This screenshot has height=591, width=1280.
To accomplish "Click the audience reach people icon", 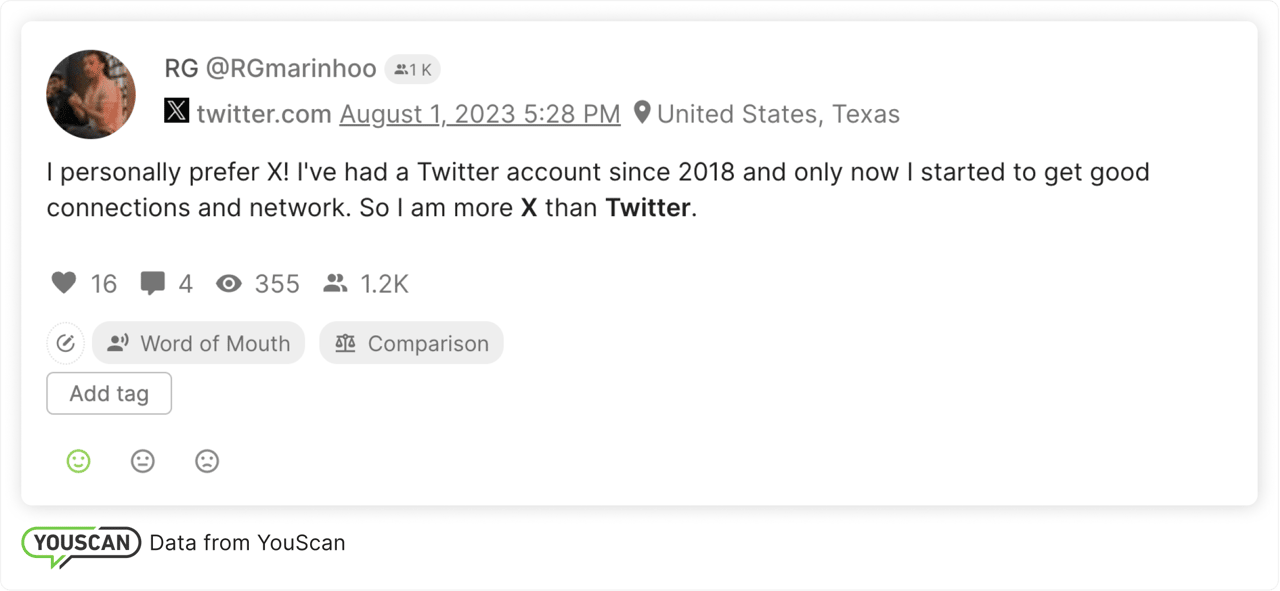I will [x=335, y=284].
